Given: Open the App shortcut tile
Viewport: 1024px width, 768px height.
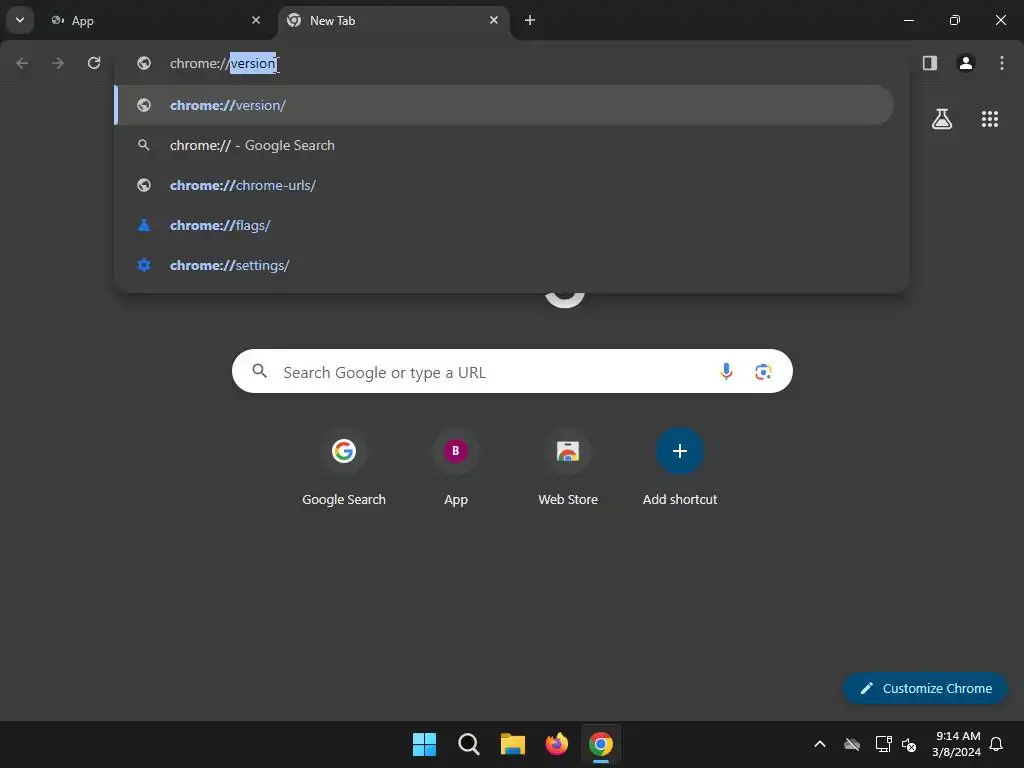Looking at the screenshot, I should coord(456,468).
